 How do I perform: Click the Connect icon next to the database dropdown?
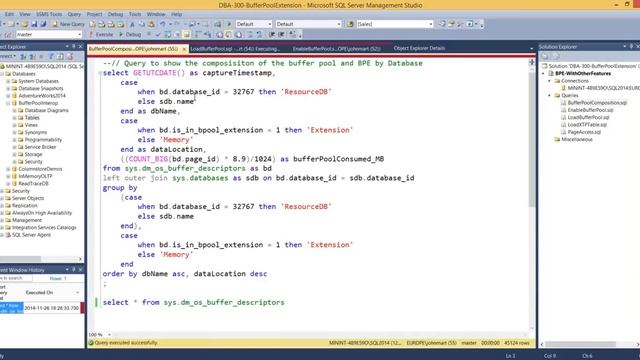[x=8, y=35]
